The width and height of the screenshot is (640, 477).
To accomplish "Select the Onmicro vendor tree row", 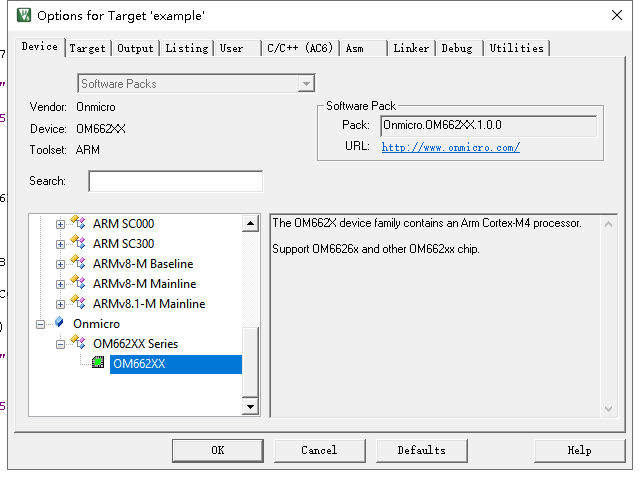I will (96, 324).
